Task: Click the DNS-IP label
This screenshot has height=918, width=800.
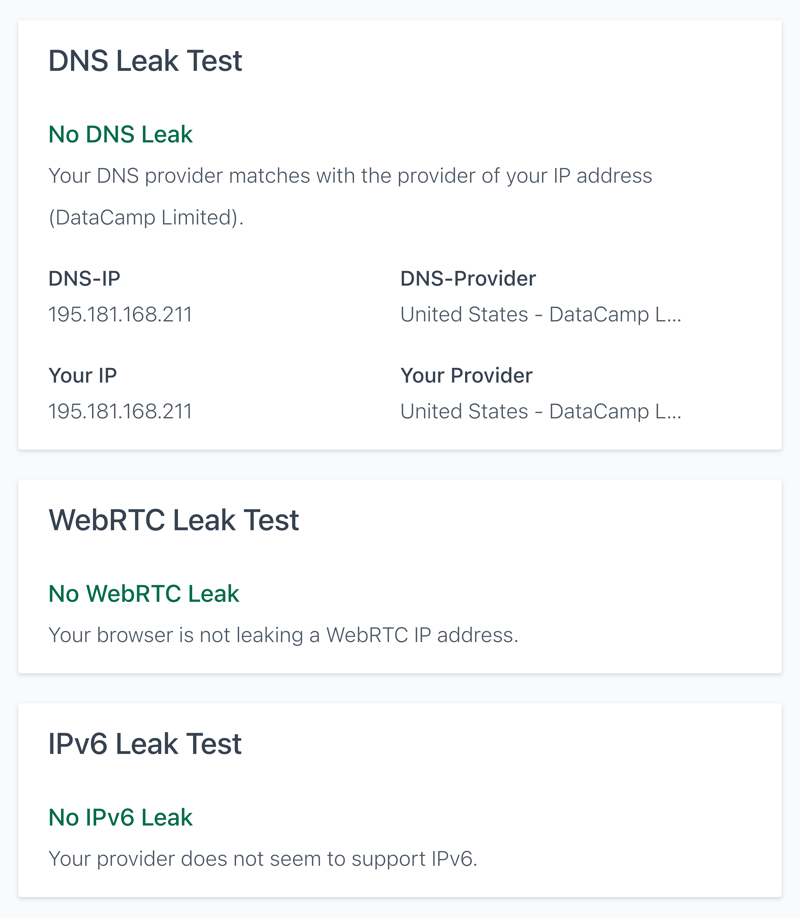Action: tap(84, 279)
